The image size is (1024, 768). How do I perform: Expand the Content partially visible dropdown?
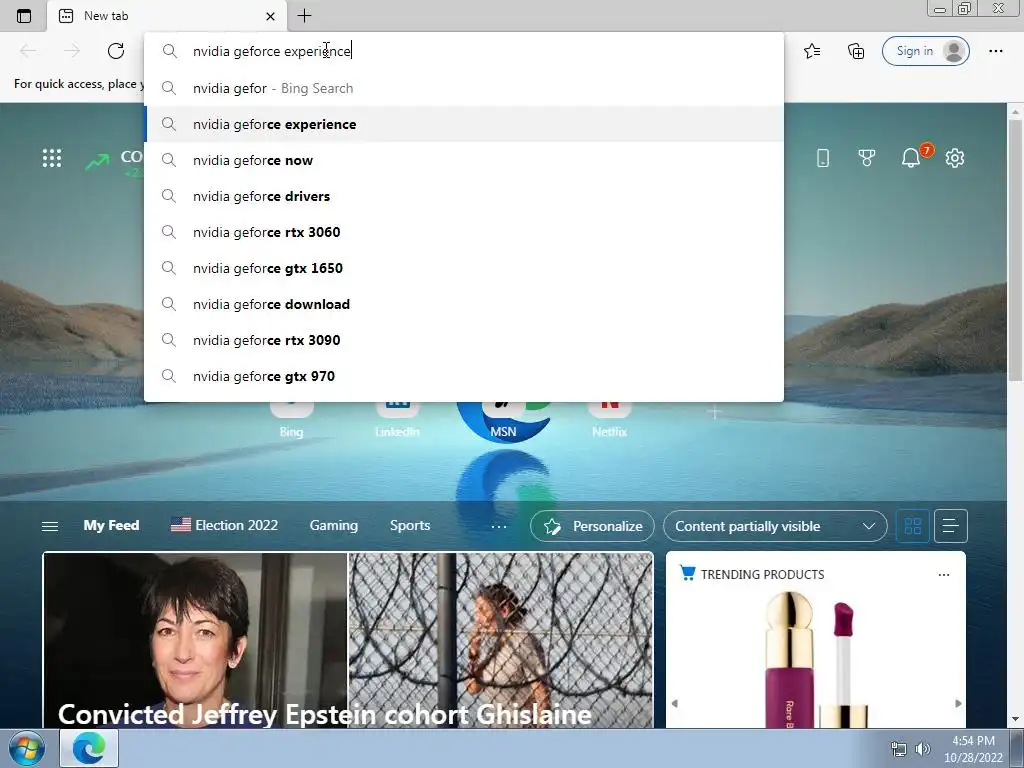pos(775,526)
